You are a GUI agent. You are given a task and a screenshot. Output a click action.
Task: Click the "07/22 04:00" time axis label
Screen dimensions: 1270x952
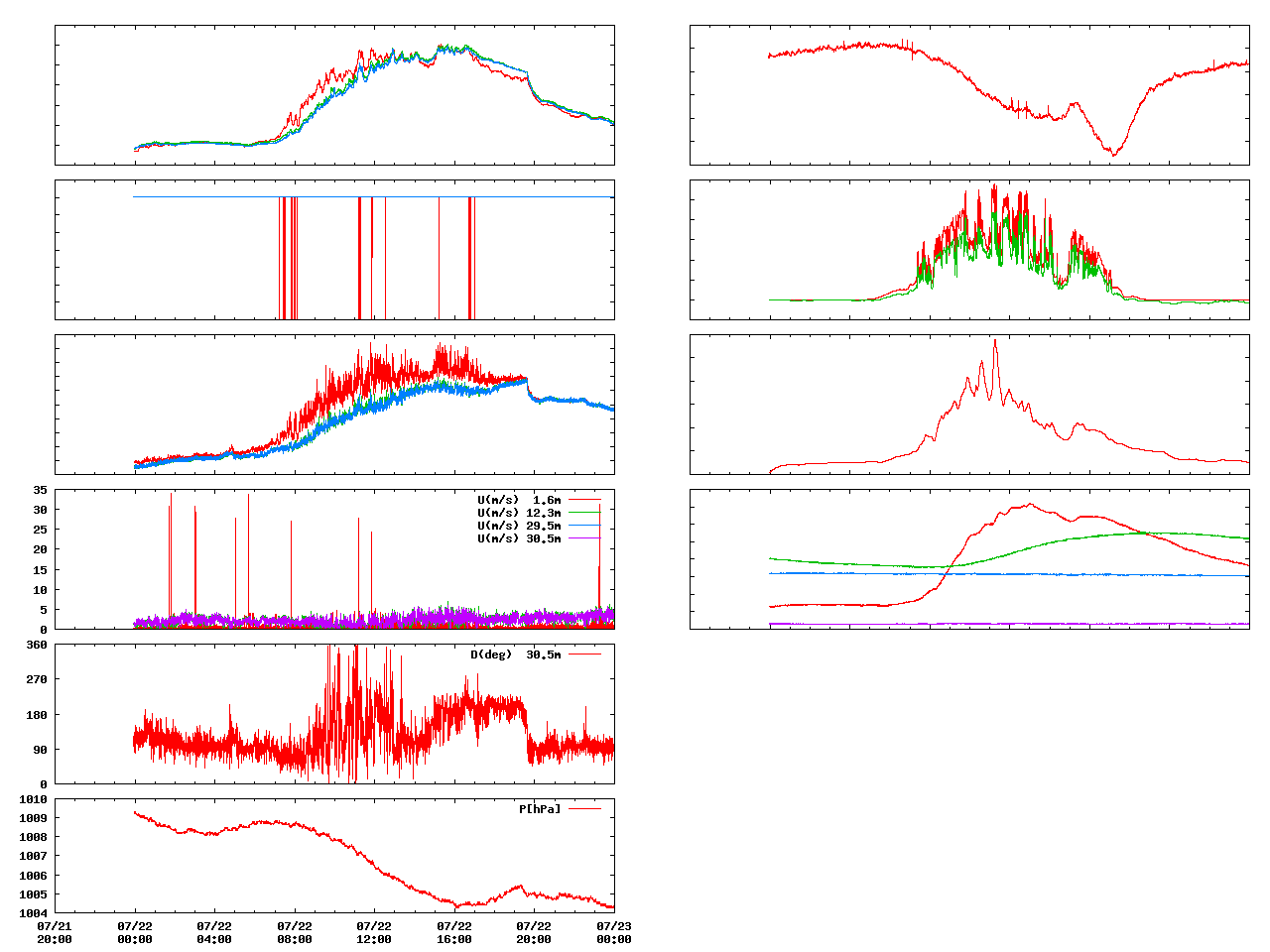click(x=214, y=933)
